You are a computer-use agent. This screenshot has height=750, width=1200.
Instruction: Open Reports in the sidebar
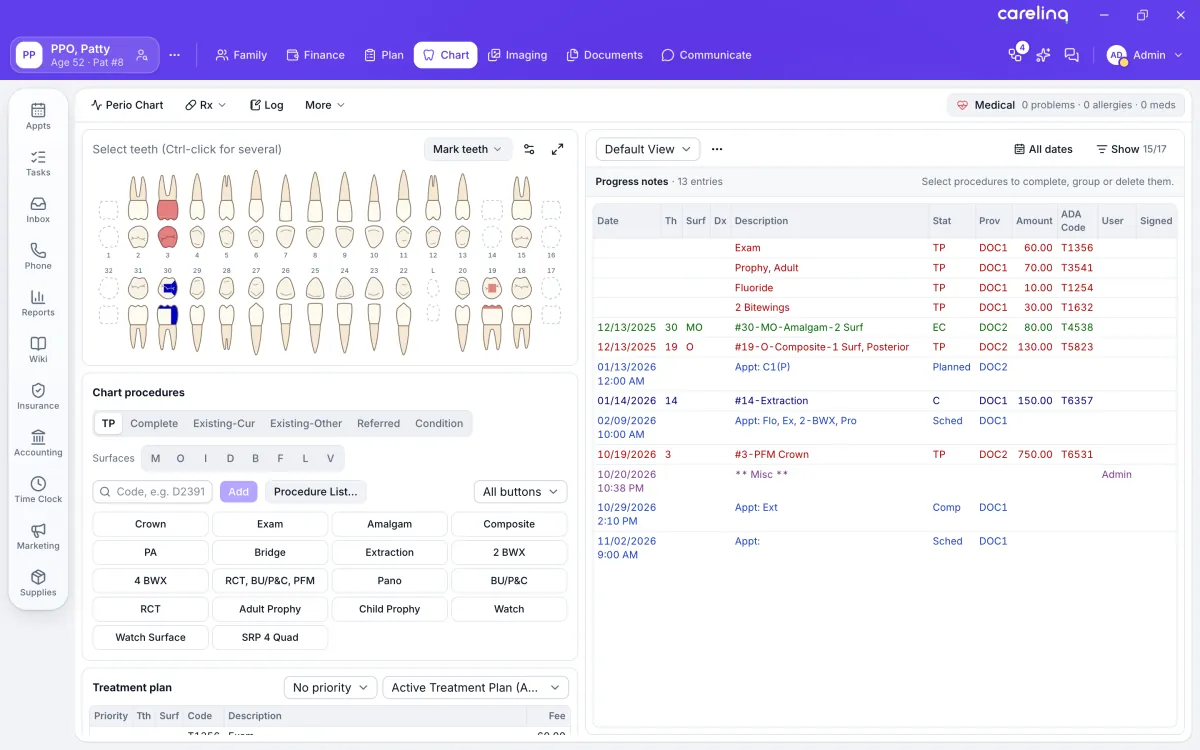(38, 303)
